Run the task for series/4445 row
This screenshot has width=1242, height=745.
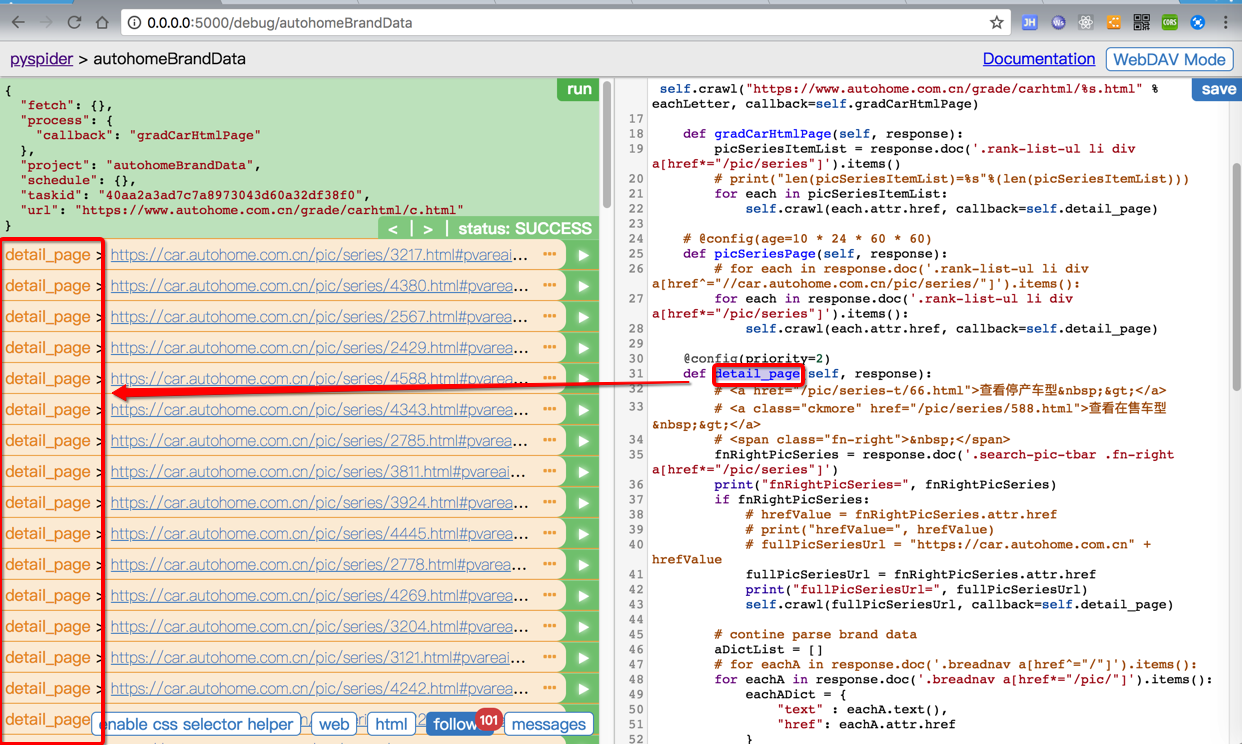[x=583, y=534]
